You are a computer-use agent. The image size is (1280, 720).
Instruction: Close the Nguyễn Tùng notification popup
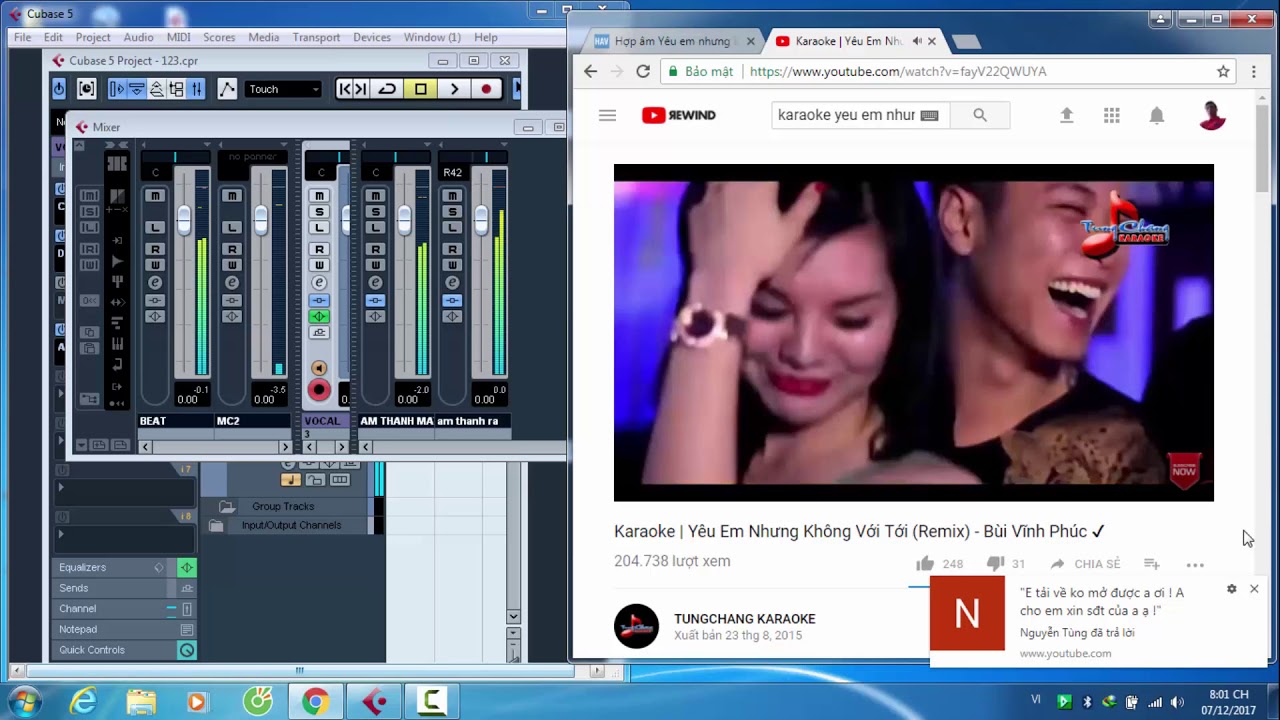pos(1254,589)
